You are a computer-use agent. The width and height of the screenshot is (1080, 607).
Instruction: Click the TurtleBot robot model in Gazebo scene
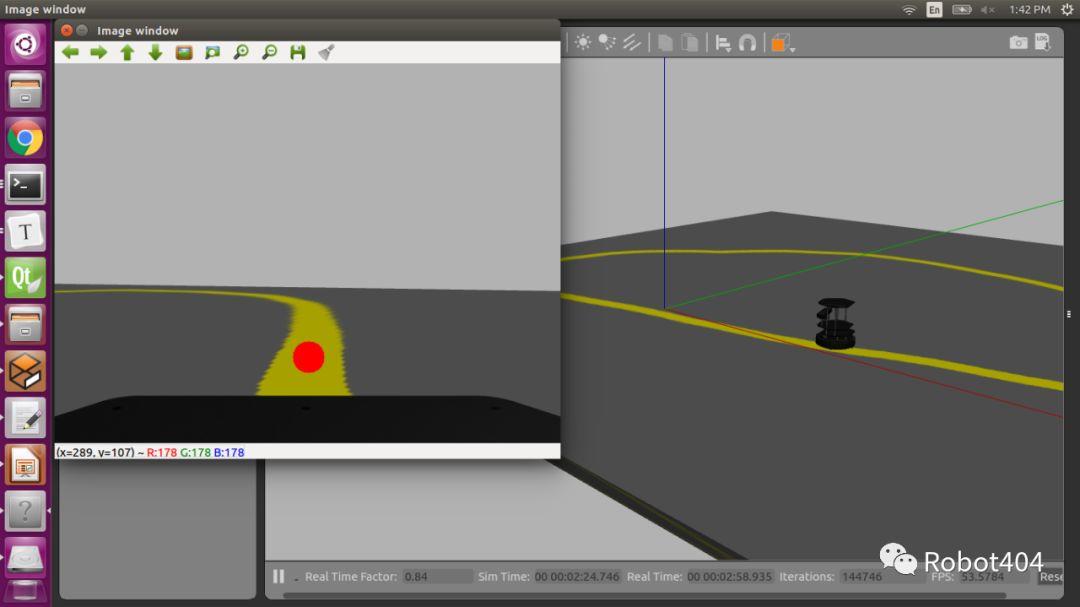click(x=835, y=323)
